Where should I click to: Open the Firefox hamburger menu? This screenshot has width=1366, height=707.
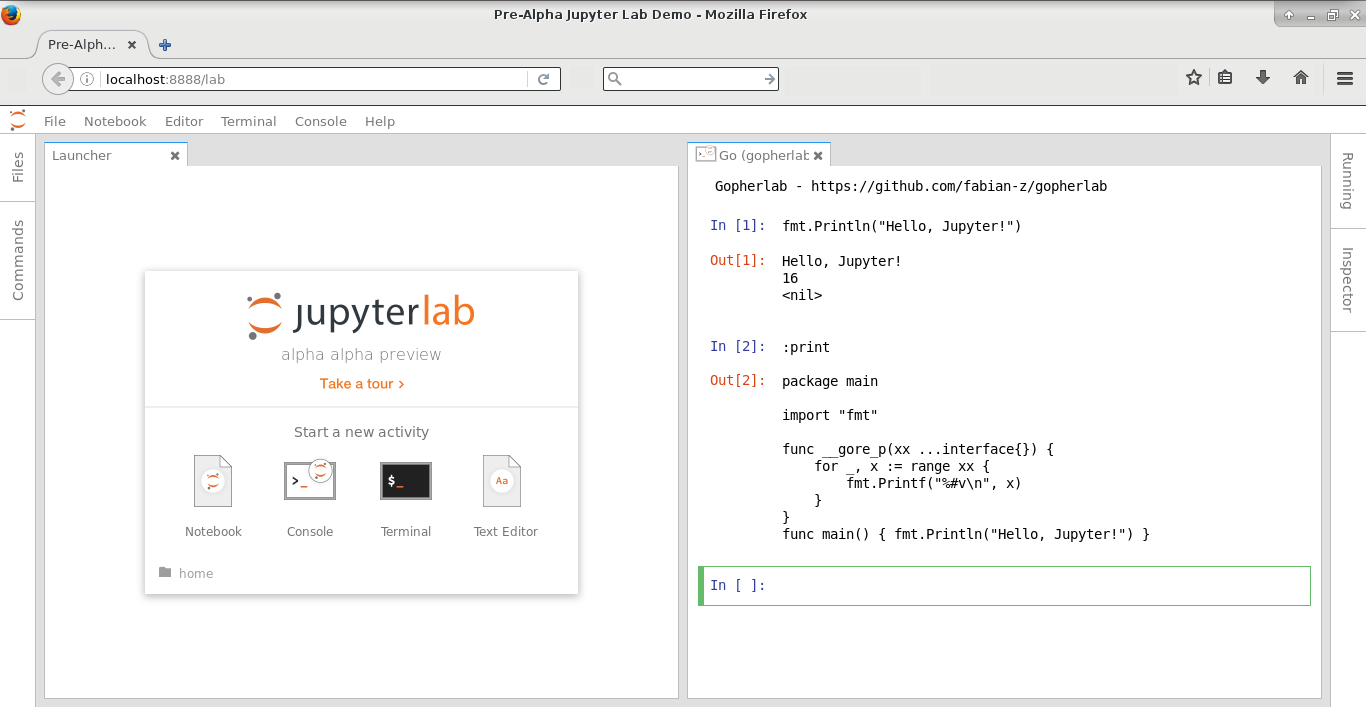pos(1345,77)
